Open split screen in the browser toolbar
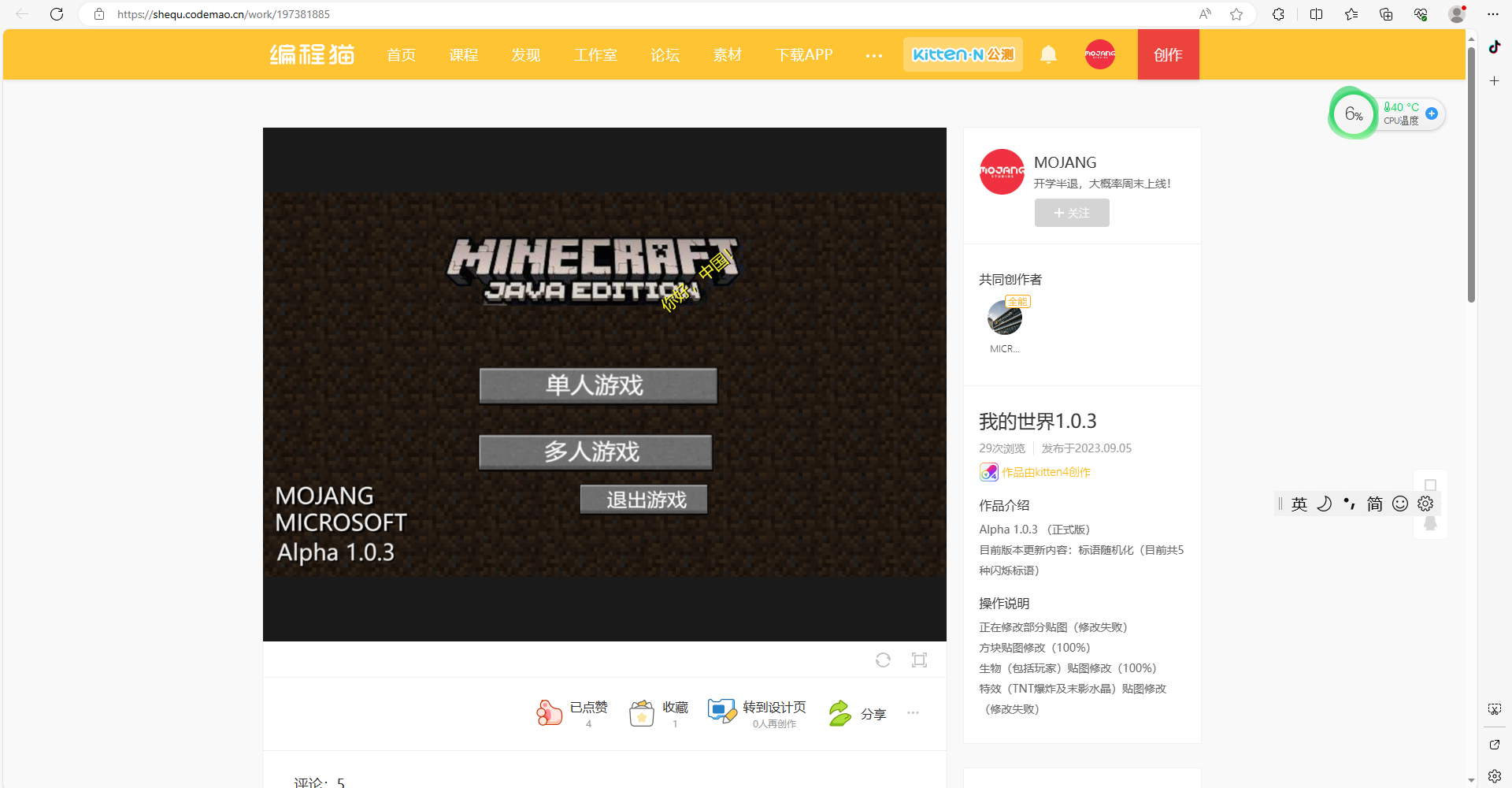The height and width of the screenshot is (788, 1512). (x=1316, y=14)
